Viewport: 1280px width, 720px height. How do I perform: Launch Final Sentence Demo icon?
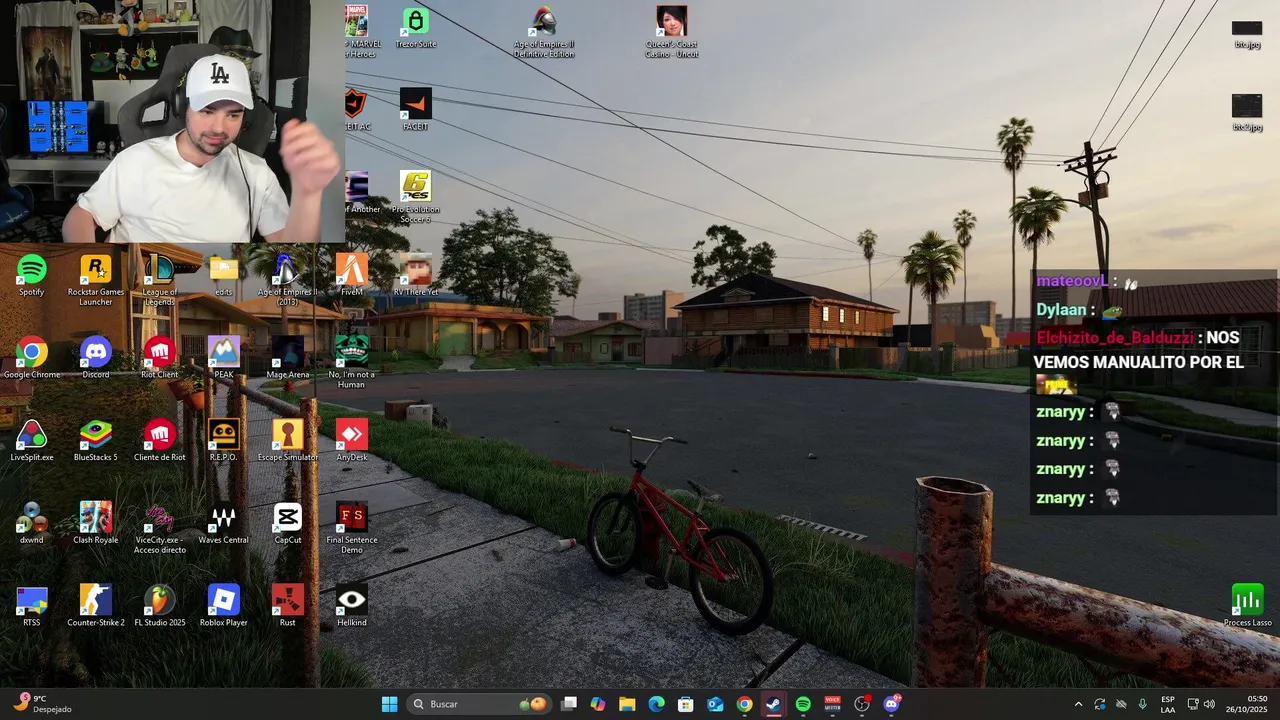pos(351,528)
